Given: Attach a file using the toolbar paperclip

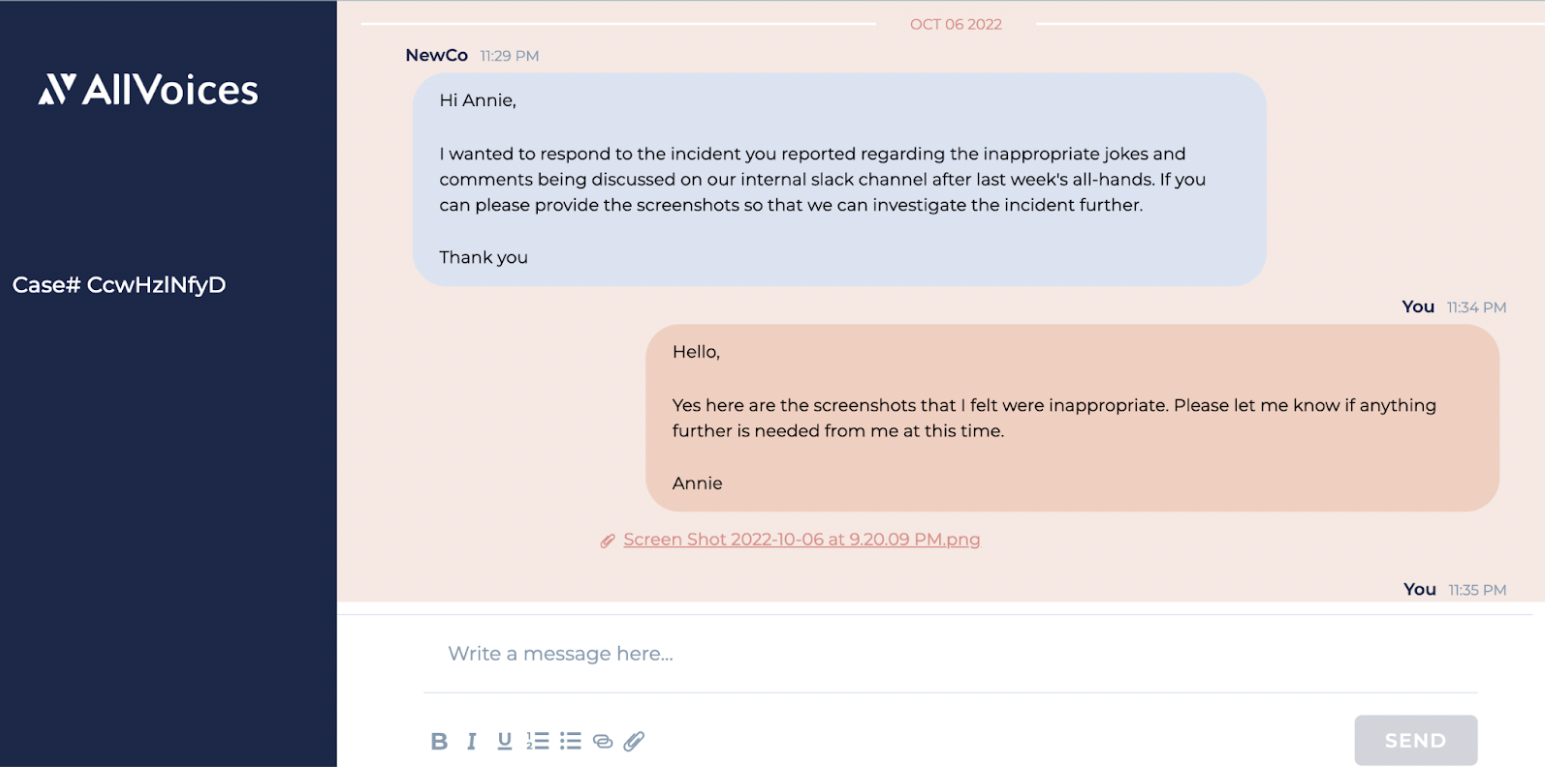Looking at the screenshot, I should click(x=634, y=741).
